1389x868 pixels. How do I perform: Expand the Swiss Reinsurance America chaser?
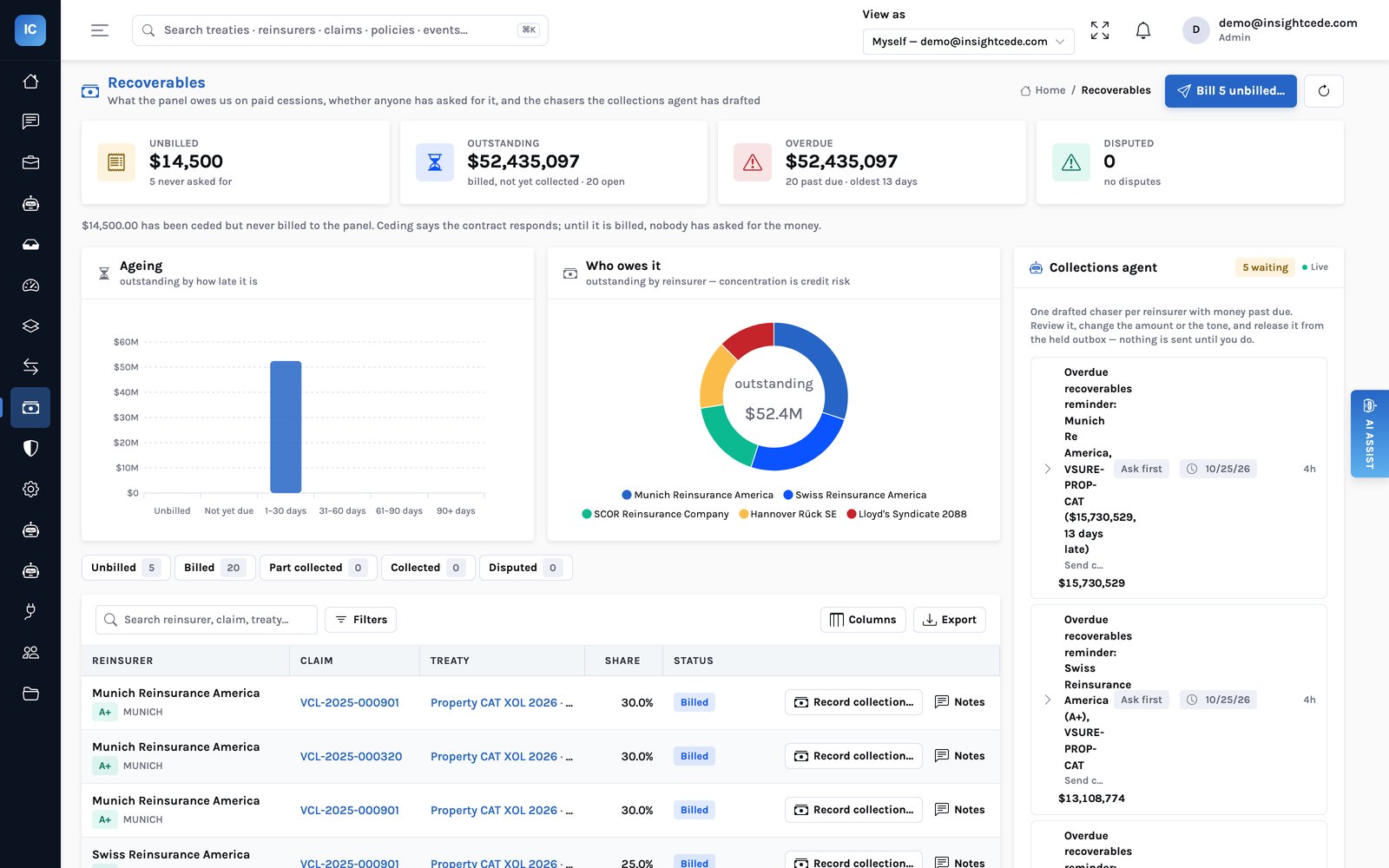pyautogui.click(x=1048, y=700)
